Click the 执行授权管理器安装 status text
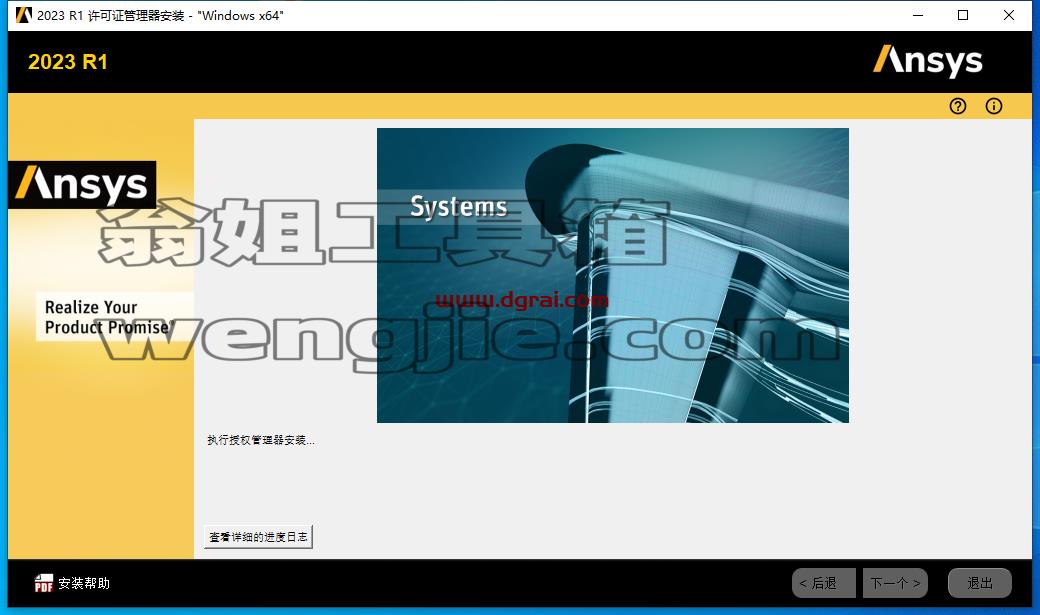 click(261, 440)
